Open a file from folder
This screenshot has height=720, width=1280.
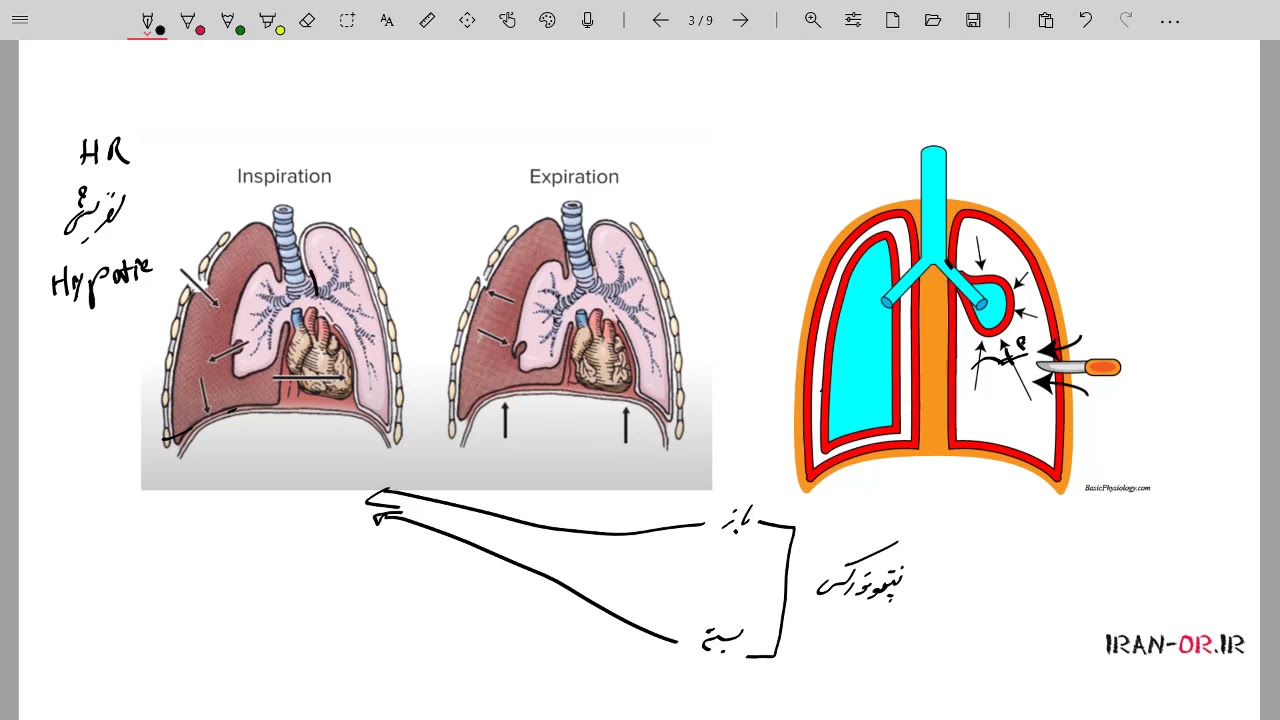click(x=933, y=20)
